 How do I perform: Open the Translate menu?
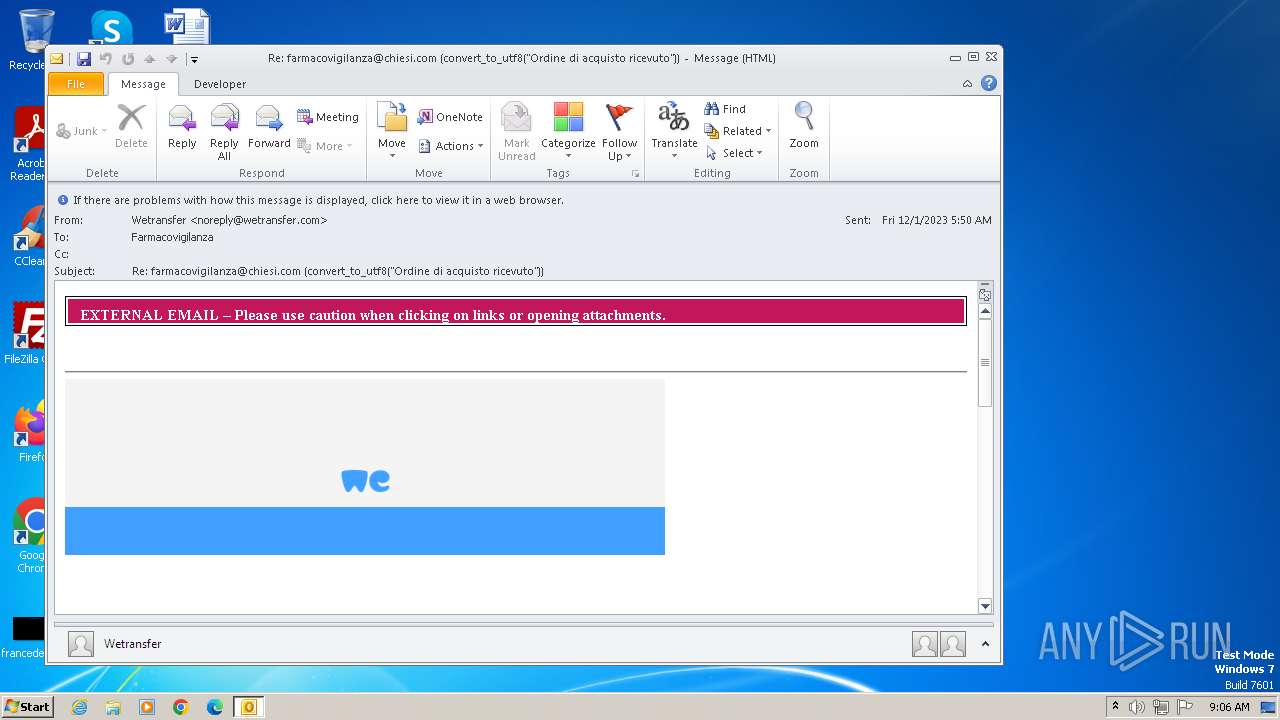click(674, 131)
